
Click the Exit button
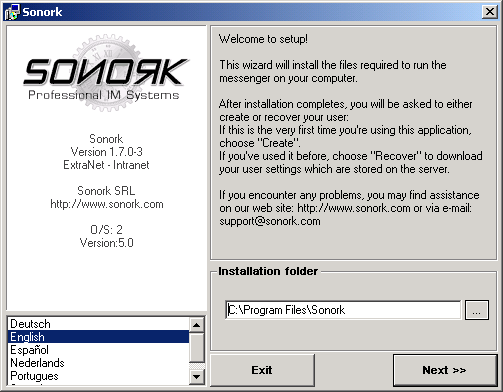pos(262,370)
